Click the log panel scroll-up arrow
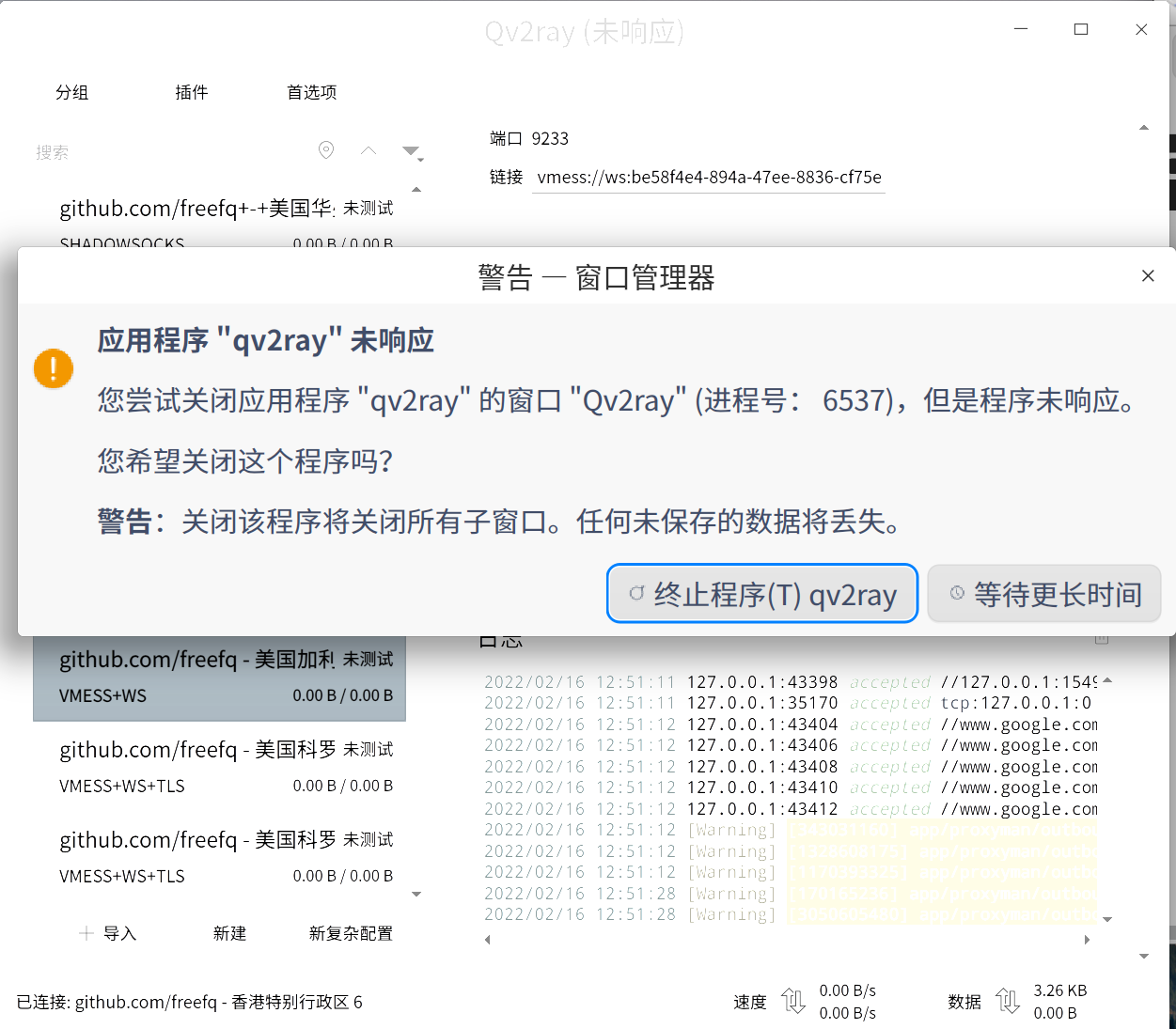This screenshot has width=1176, height=1029. (1107, 680)
